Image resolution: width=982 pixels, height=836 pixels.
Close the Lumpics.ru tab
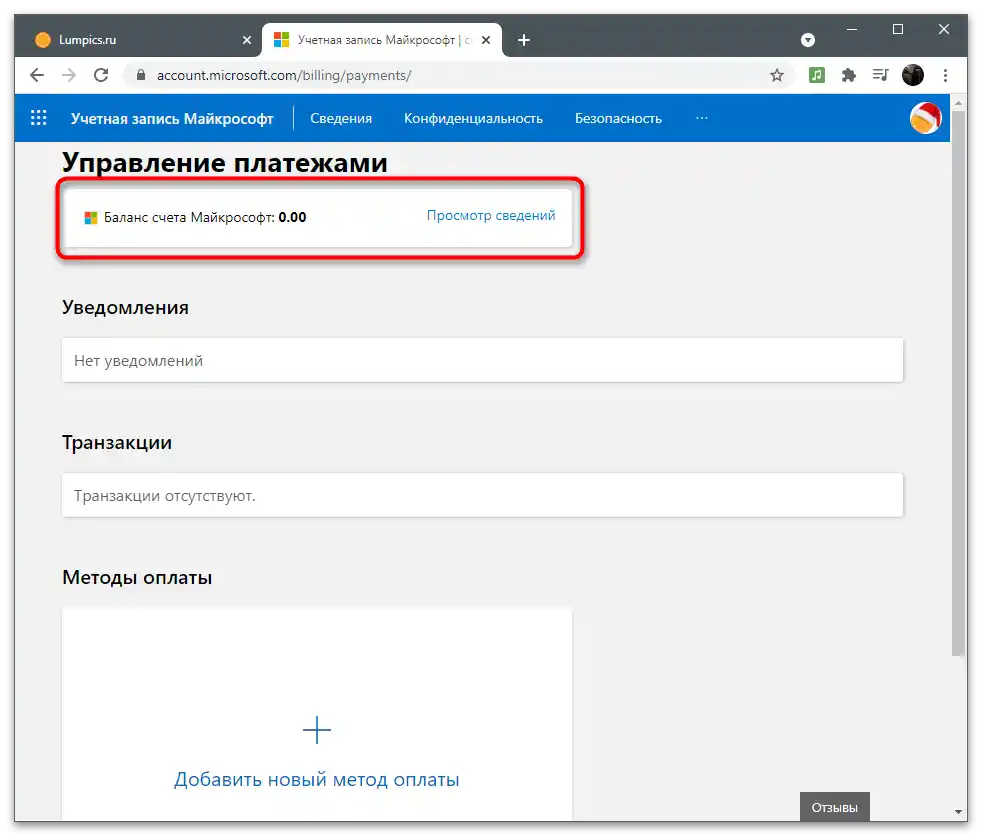(247, 40)
